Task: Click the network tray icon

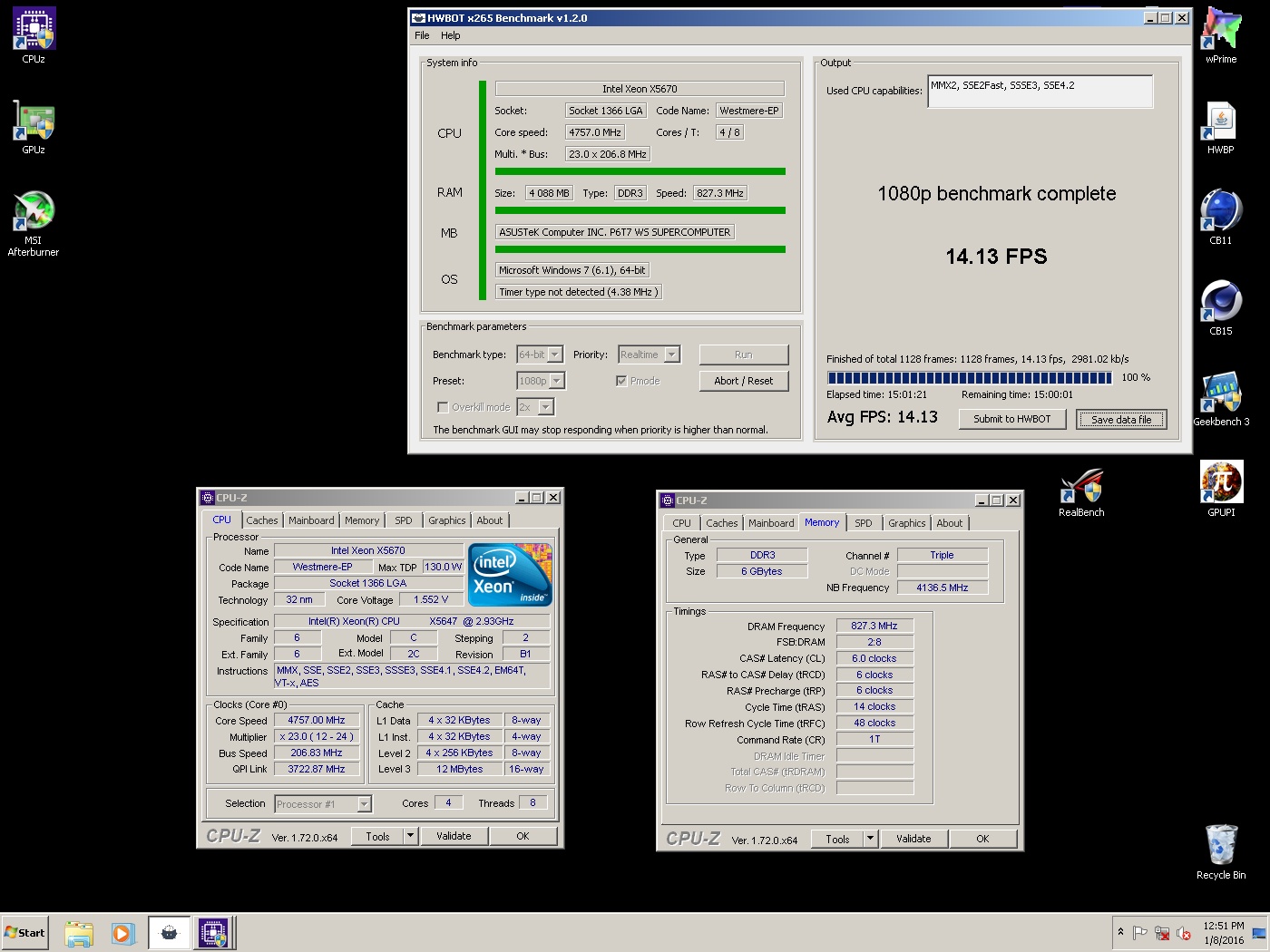Action: [x=1162, y=933]
